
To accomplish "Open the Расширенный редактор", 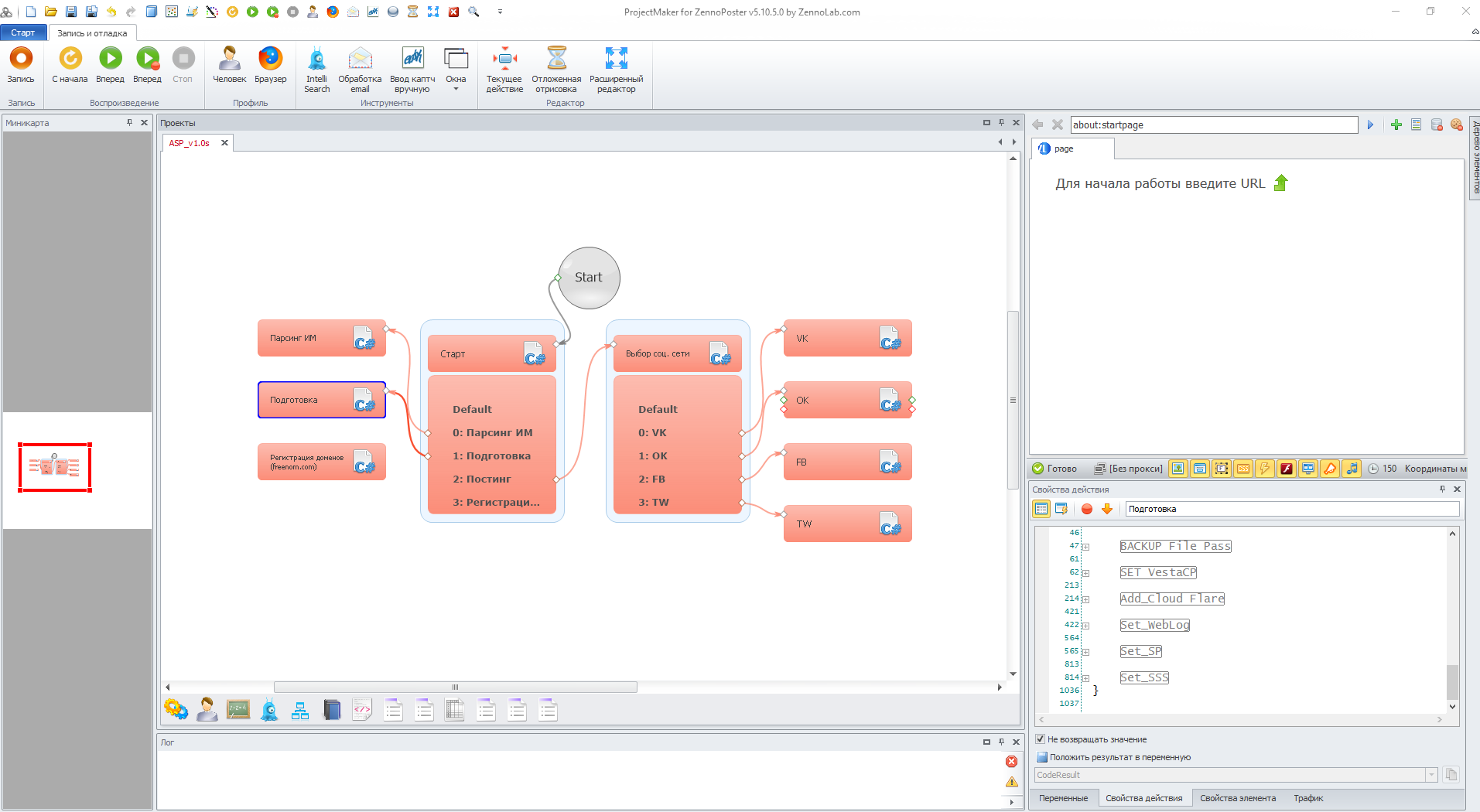I will point(616,60).
